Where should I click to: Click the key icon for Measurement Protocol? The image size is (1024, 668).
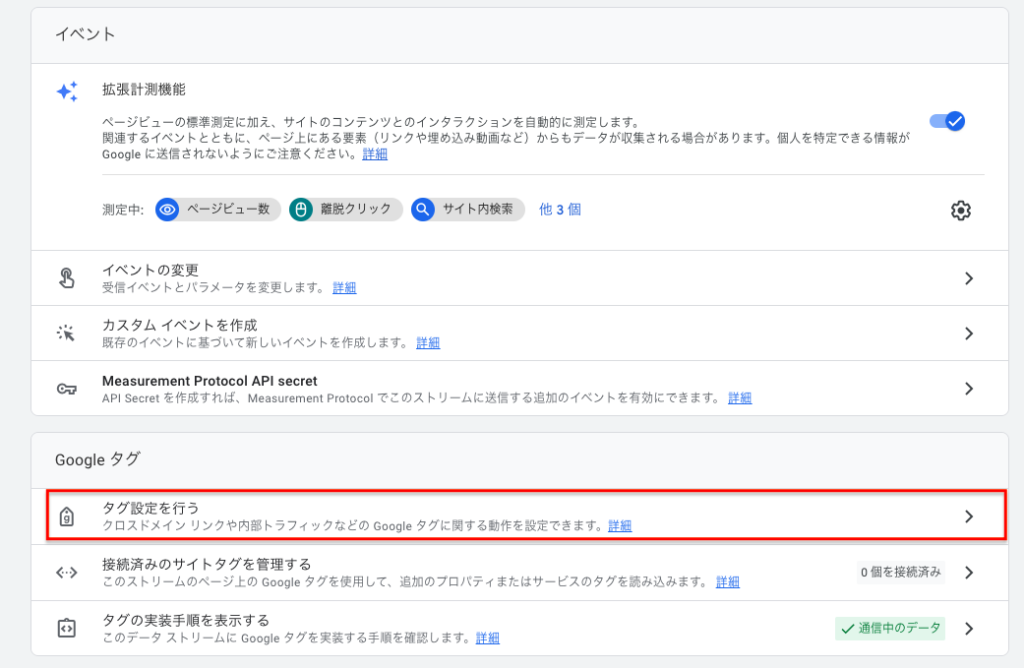pyautogui.click(x=66, y=389)
